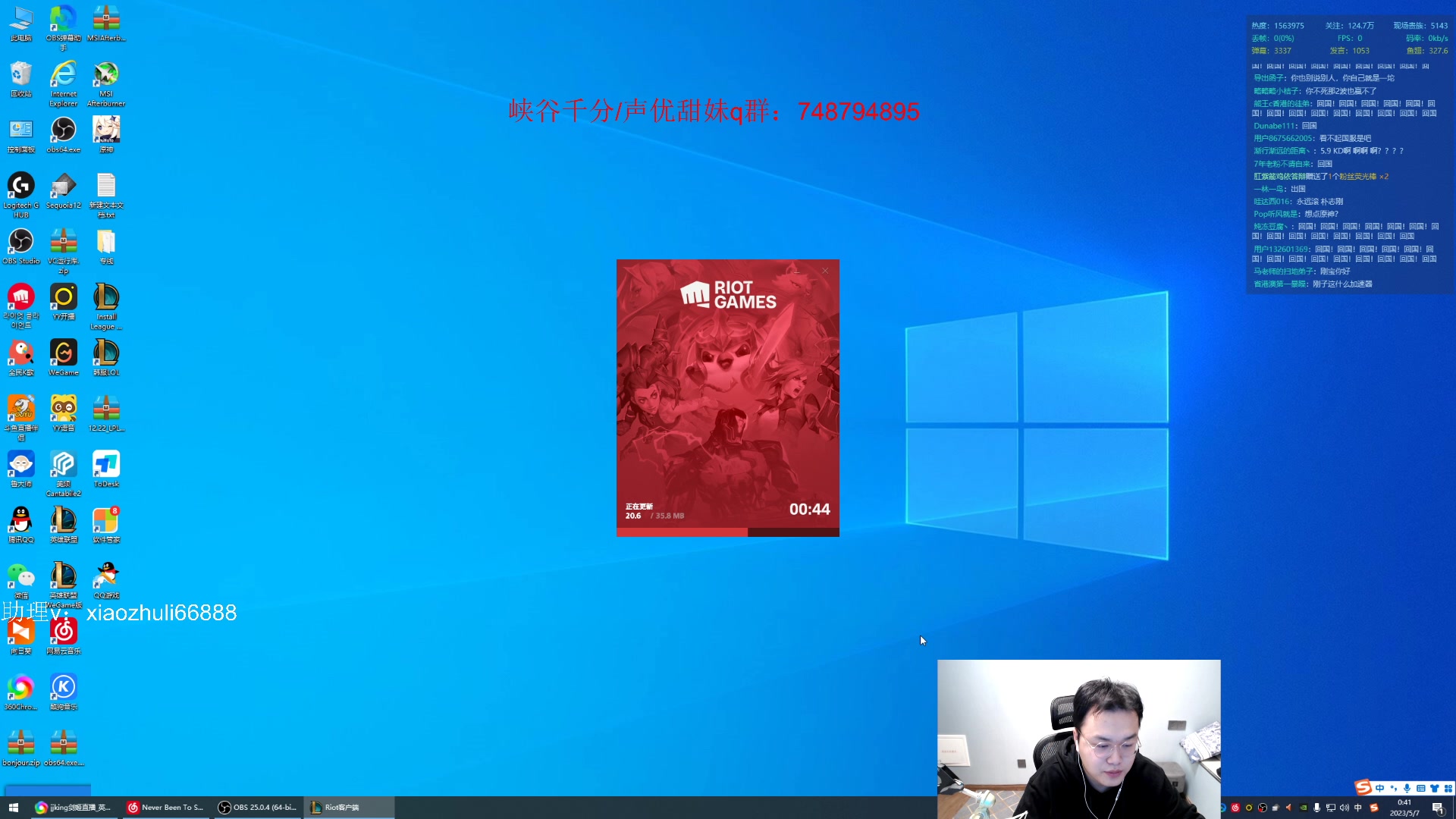The height and width of the screenshot is (819, 1456).
Task: Open the Recycle Bin icon
Action: pyautogui.click(x=20, y=76)
